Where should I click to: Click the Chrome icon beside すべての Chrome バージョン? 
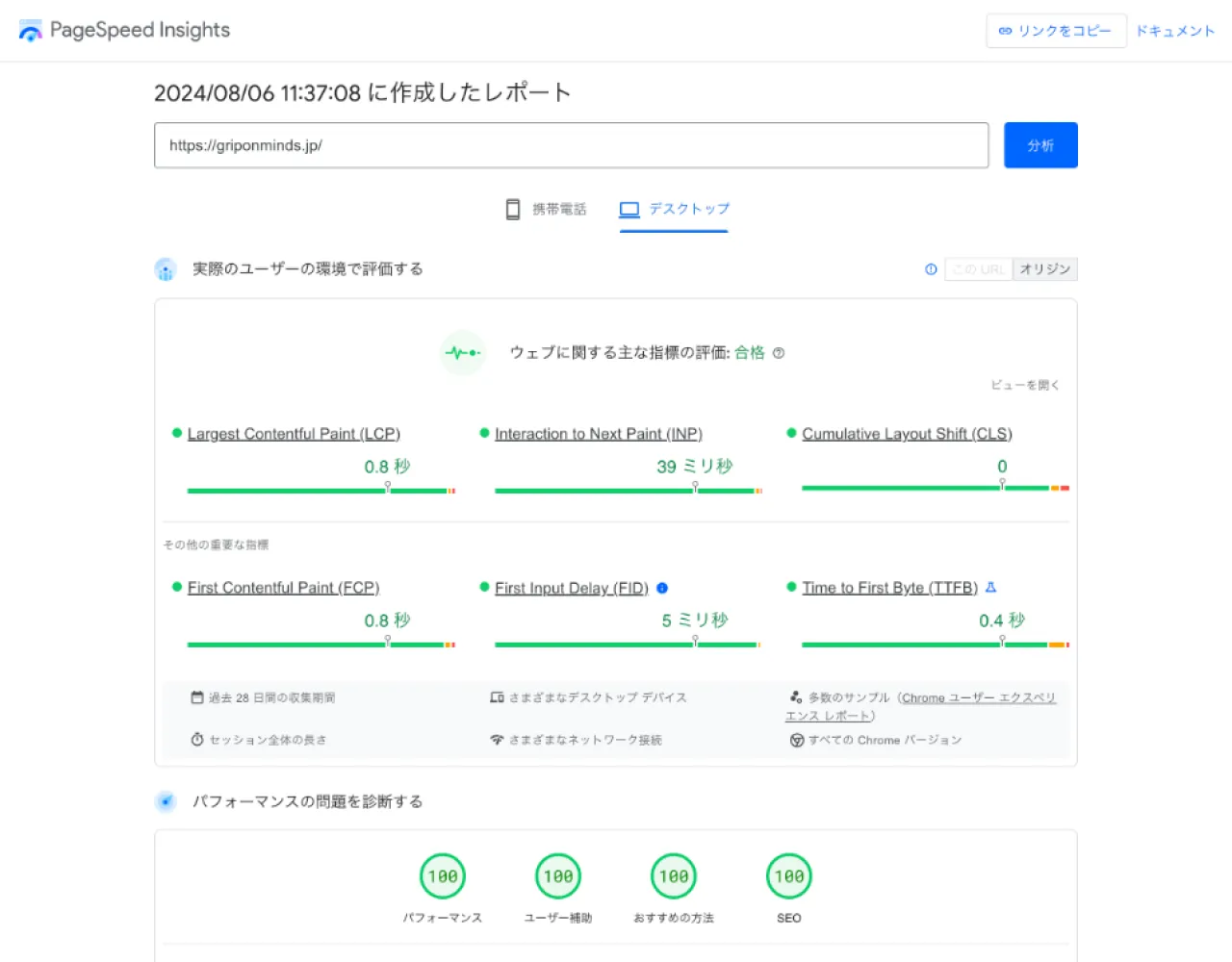[x=797, y=740]
